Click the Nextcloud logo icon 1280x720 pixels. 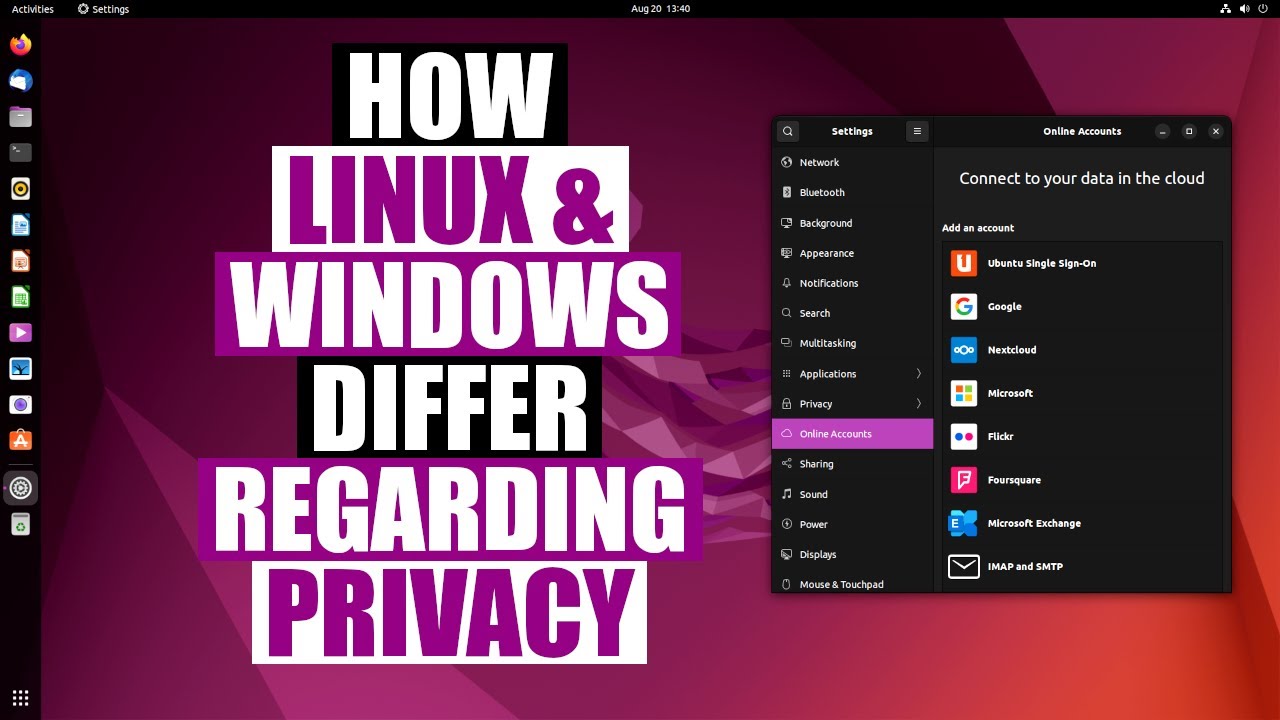tap(964, 350)
